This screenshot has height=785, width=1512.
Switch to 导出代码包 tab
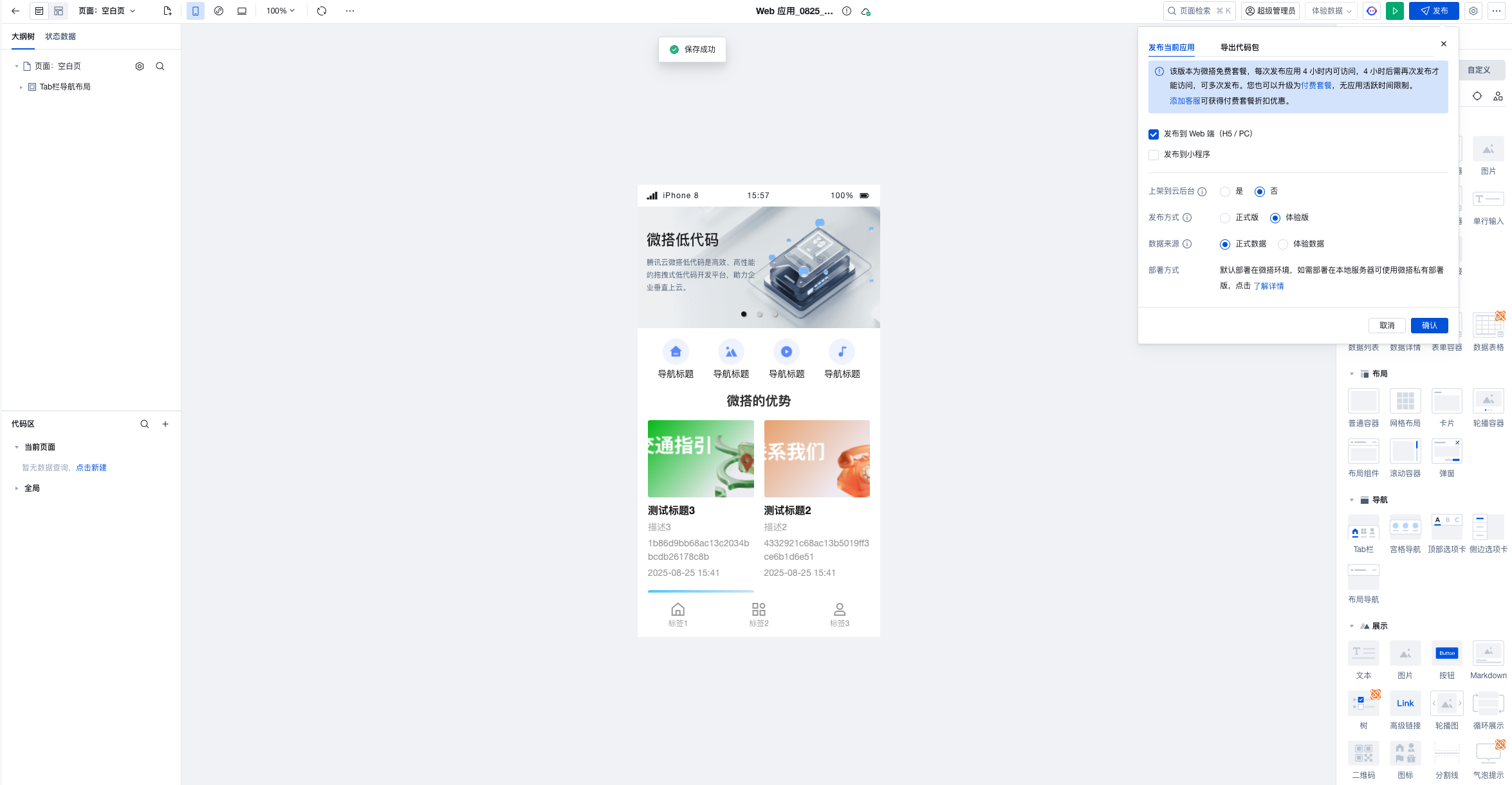tap(1239, 48)
